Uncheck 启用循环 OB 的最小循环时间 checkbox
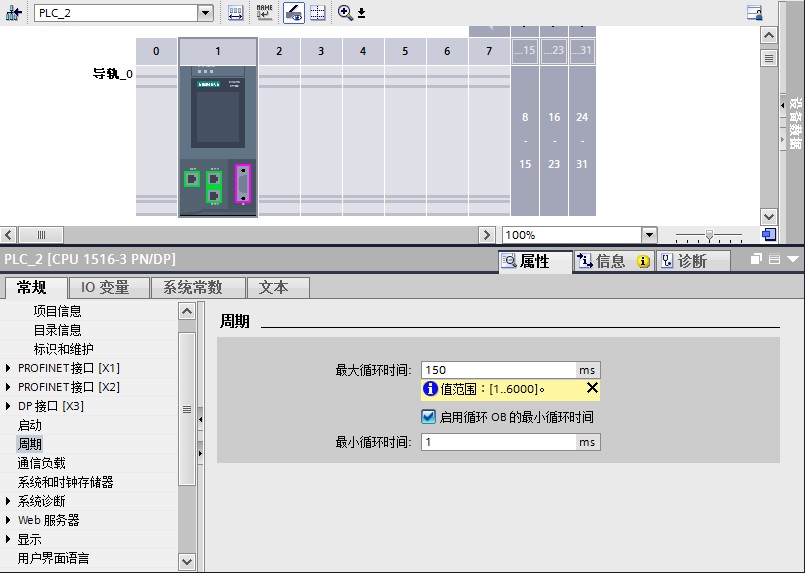This screenshot has width=805, height=573. click(428, 417)
